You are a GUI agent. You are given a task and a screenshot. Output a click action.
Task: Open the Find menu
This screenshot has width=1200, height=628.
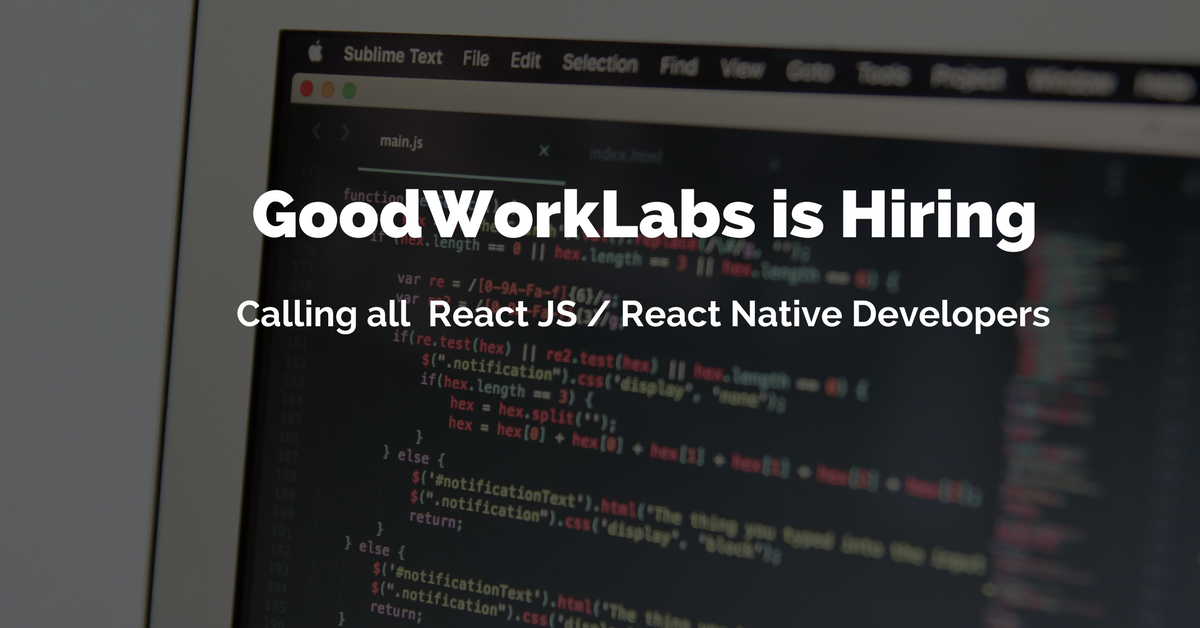click(x=680, y=66)
